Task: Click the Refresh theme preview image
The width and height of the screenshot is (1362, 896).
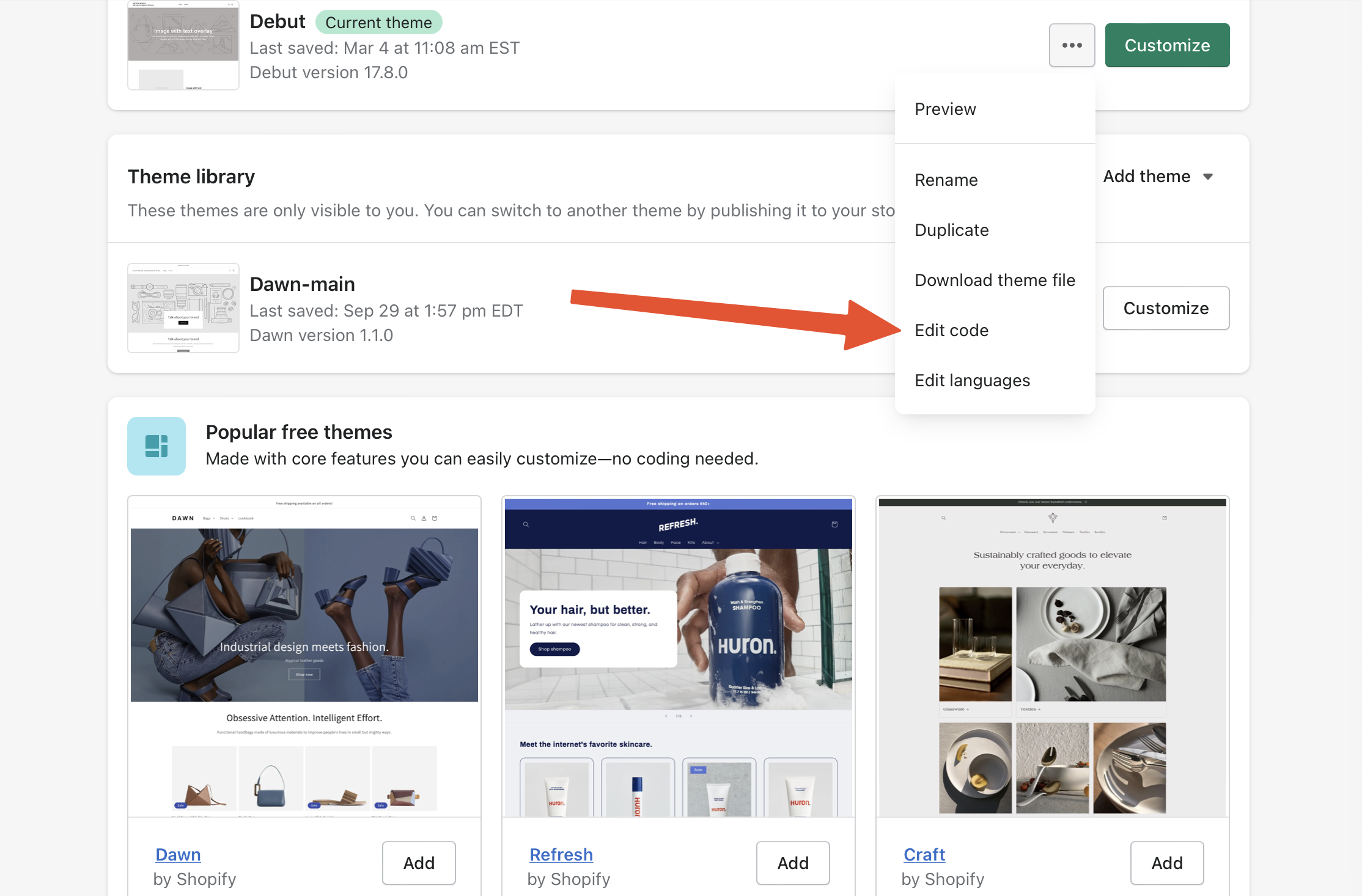Action: pyautogui.click(x=678, y=657)
